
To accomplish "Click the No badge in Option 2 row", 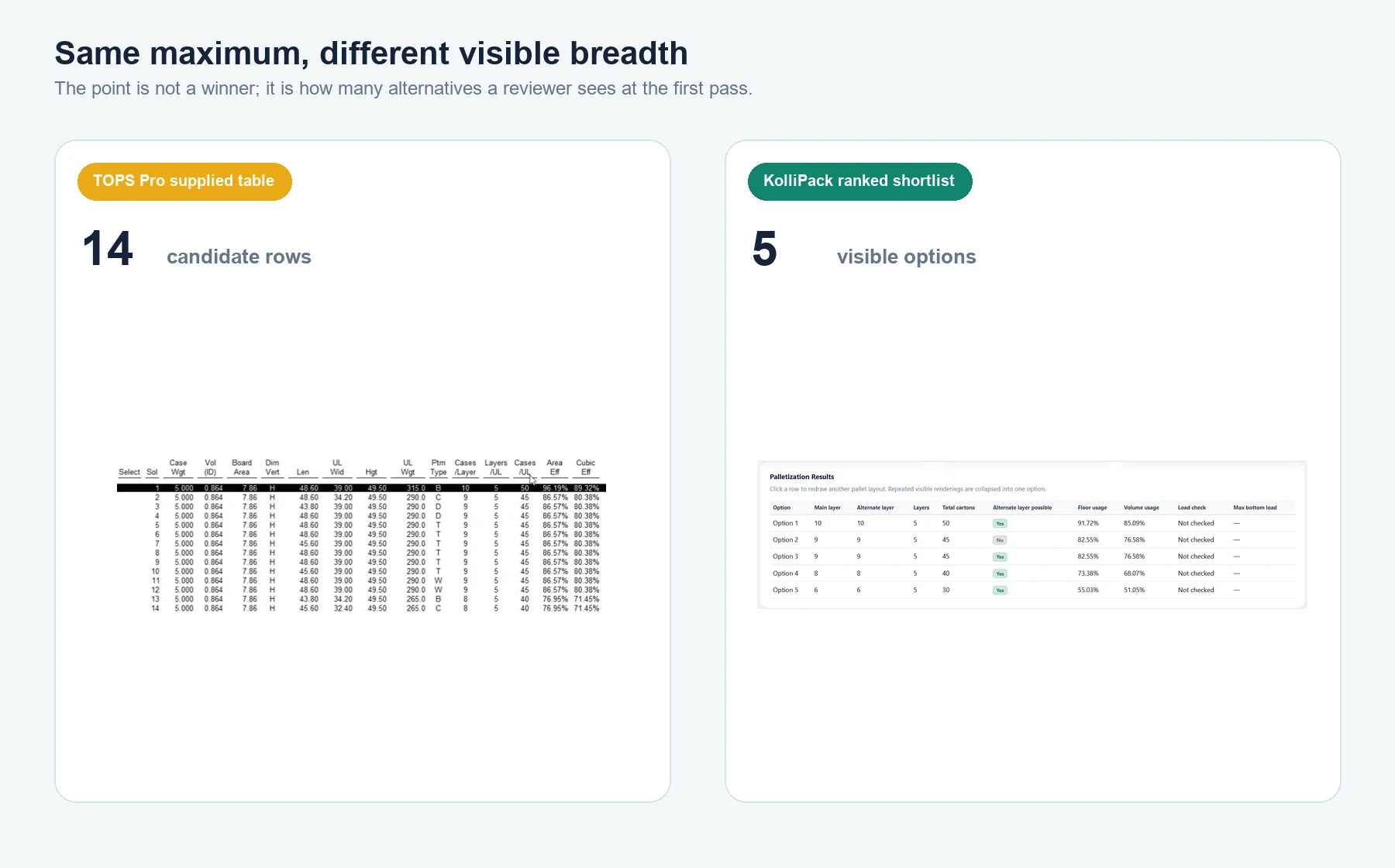I will click(1000, 540).
